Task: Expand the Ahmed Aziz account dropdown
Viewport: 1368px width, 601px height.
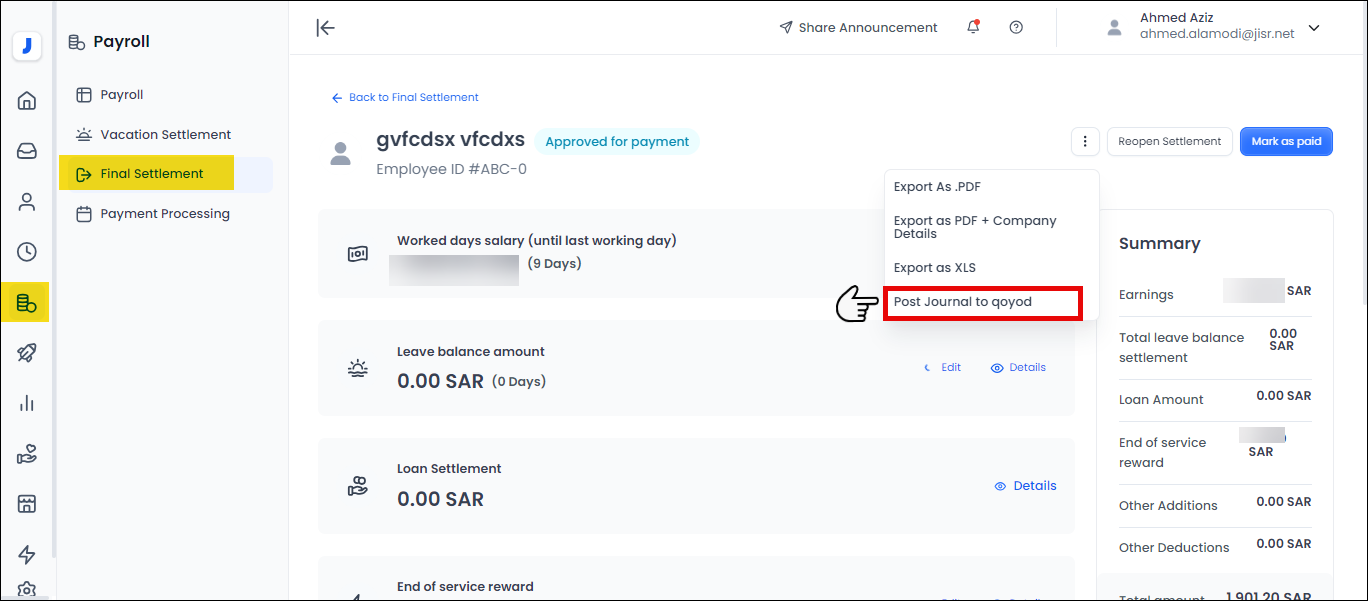Action: (x=1314, y=28)
